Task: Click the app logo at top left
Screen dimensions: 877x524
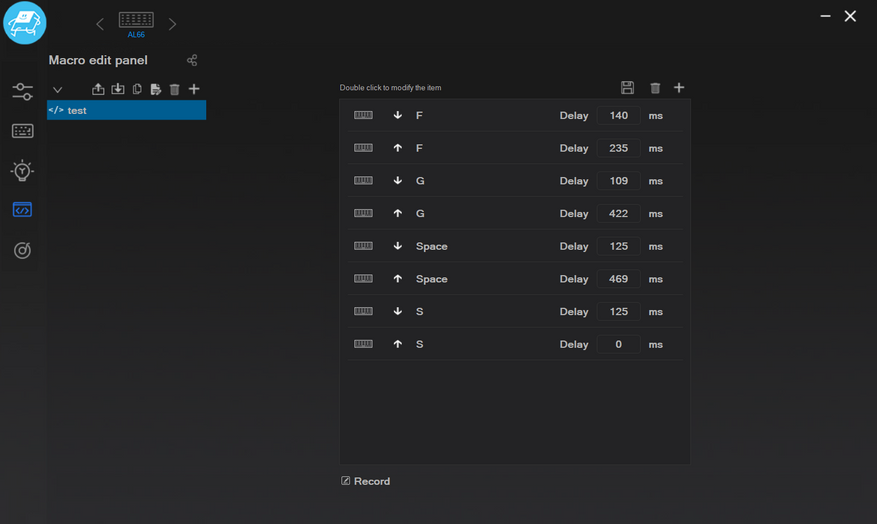Action: [x=25, y=23]
